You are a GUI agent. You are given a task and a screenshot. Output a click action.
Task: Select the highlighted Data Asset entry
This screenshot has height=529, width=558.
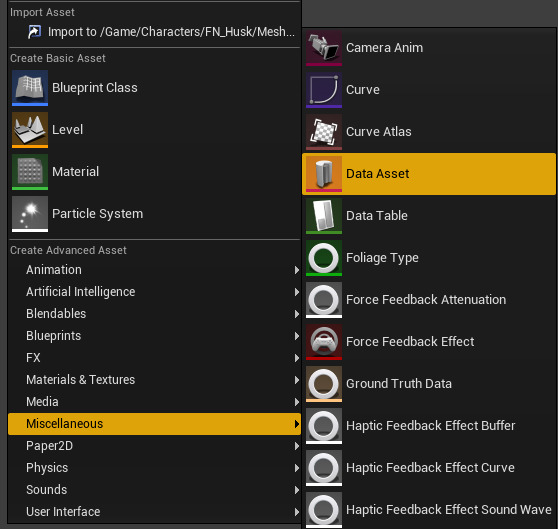tap(429, 174)
